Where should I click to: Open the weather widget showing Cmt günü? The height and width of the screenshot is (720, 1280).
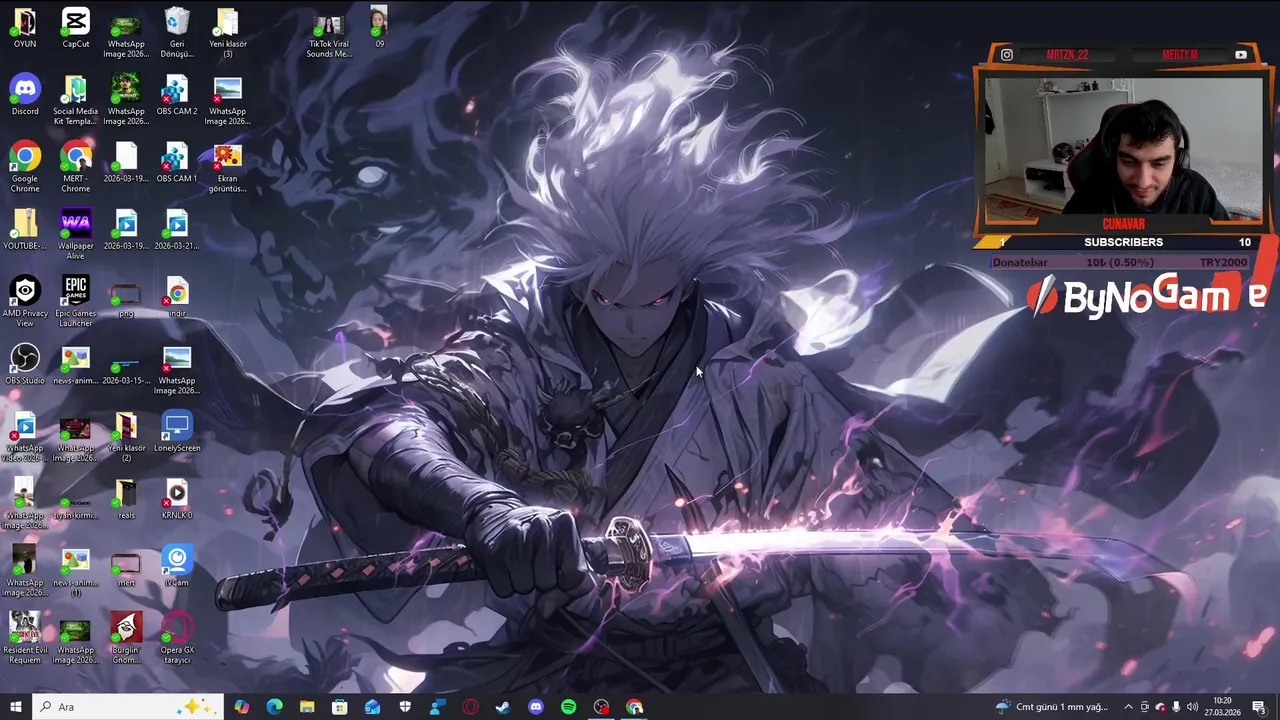coord(1051,707)
